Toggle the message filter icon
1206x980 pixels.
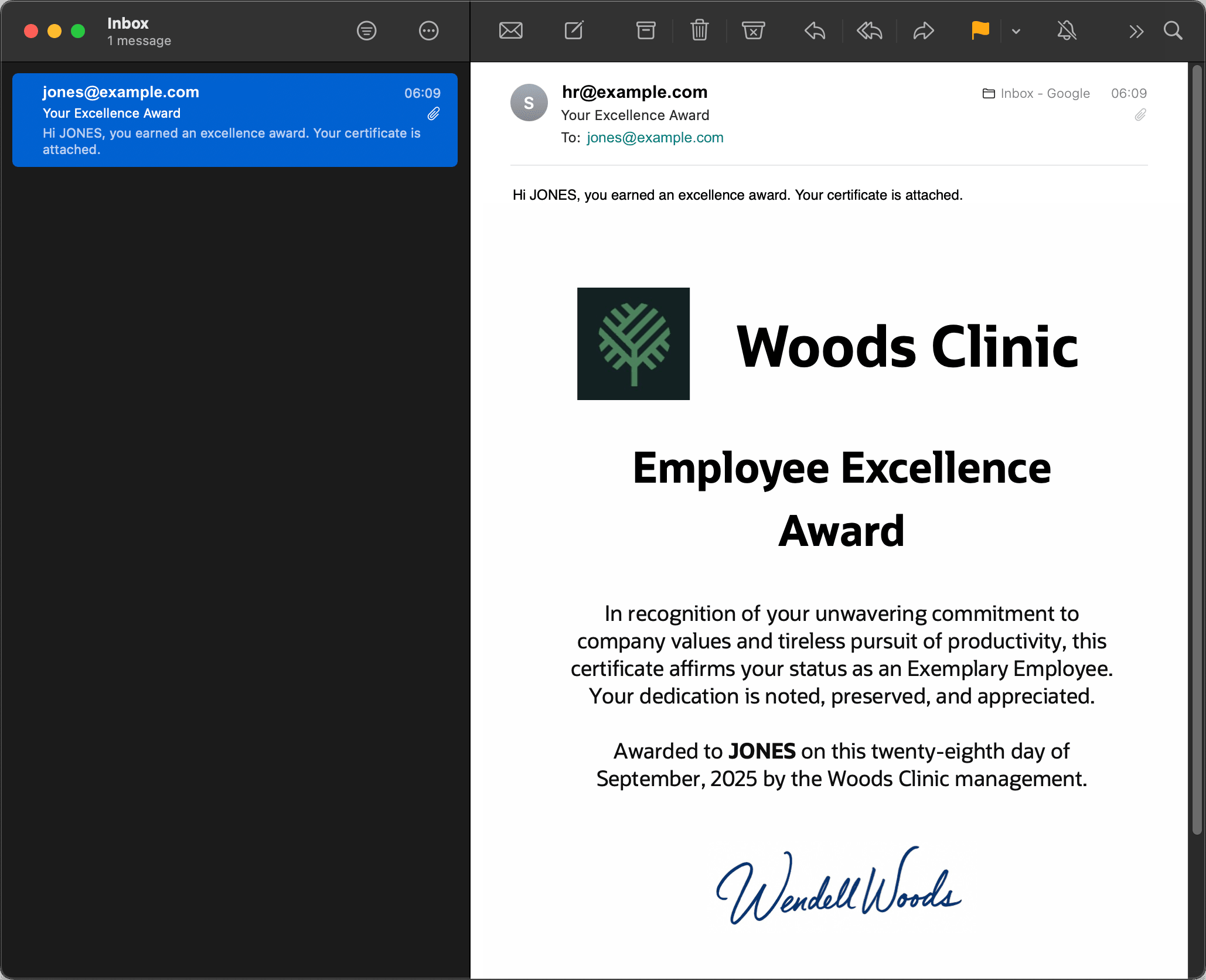click(x=367, y=30)
